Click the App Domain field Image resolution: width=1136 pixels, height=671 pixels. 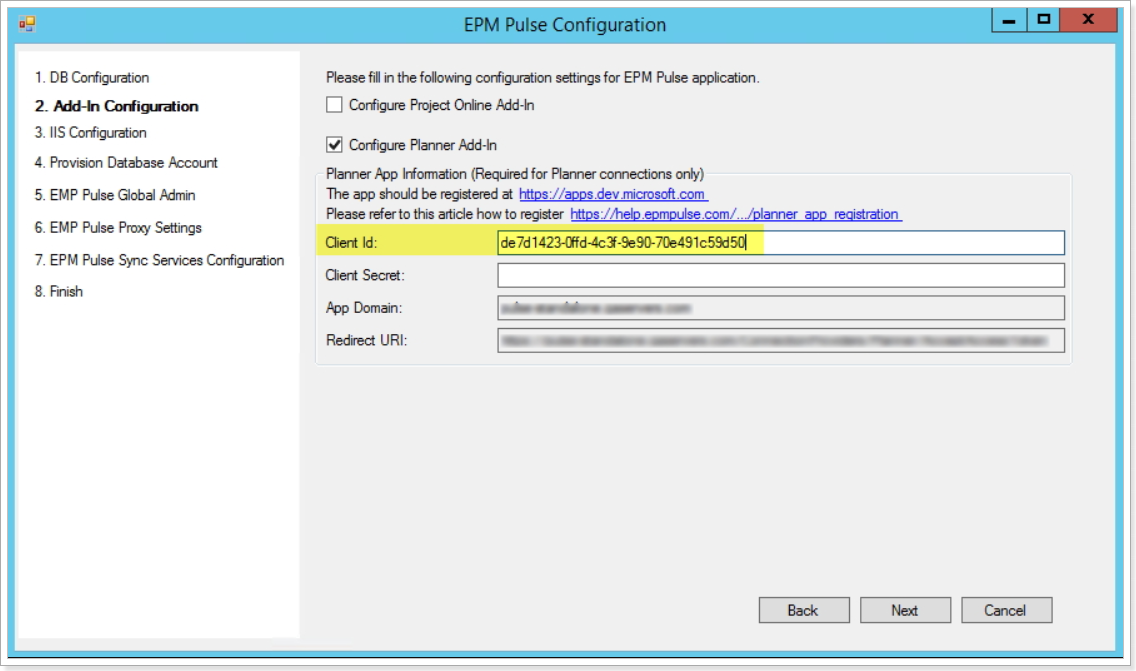(x=780, y=308)
